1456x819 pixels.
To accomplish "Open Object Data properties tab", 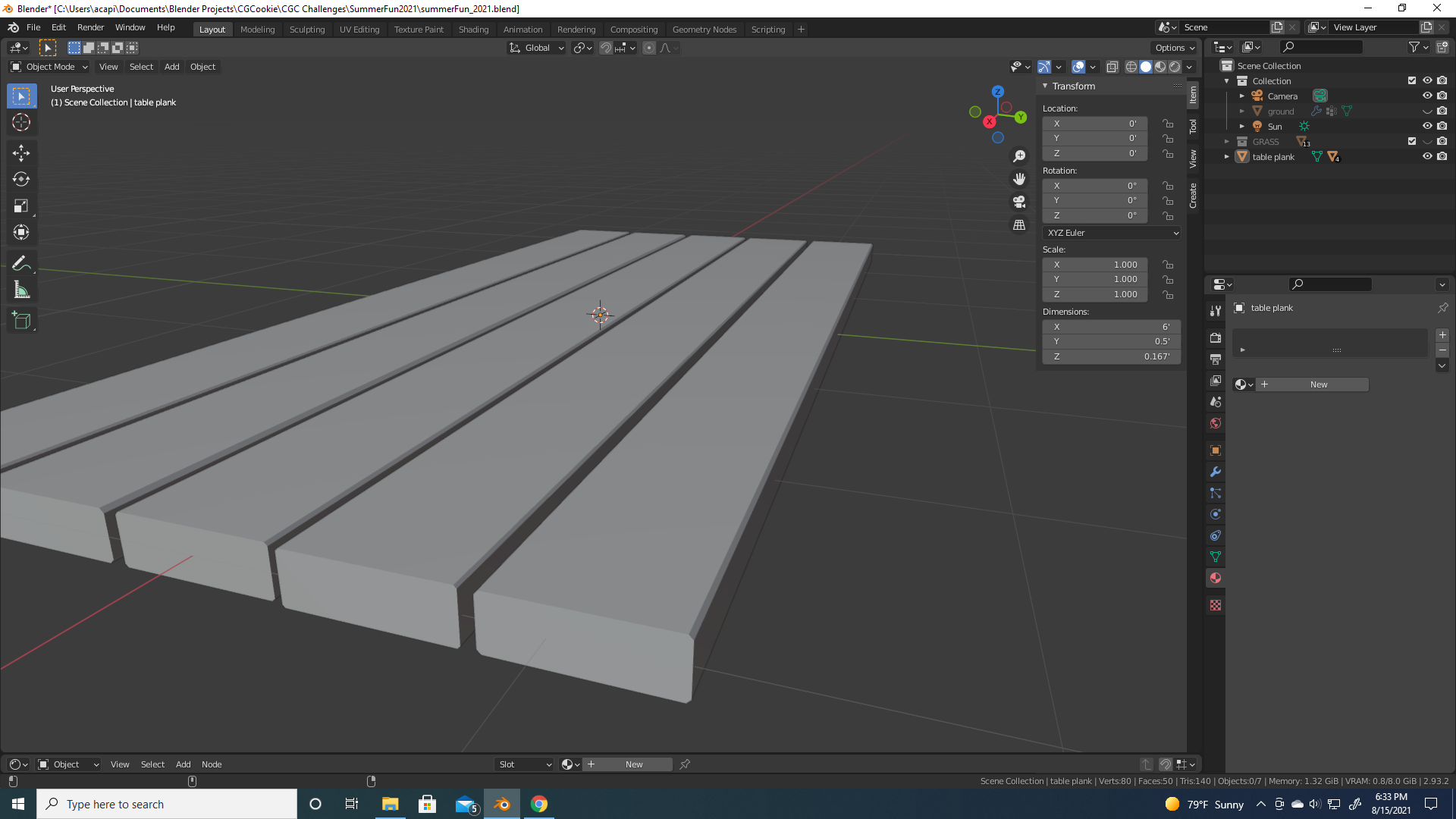I will coord(1216,557).
